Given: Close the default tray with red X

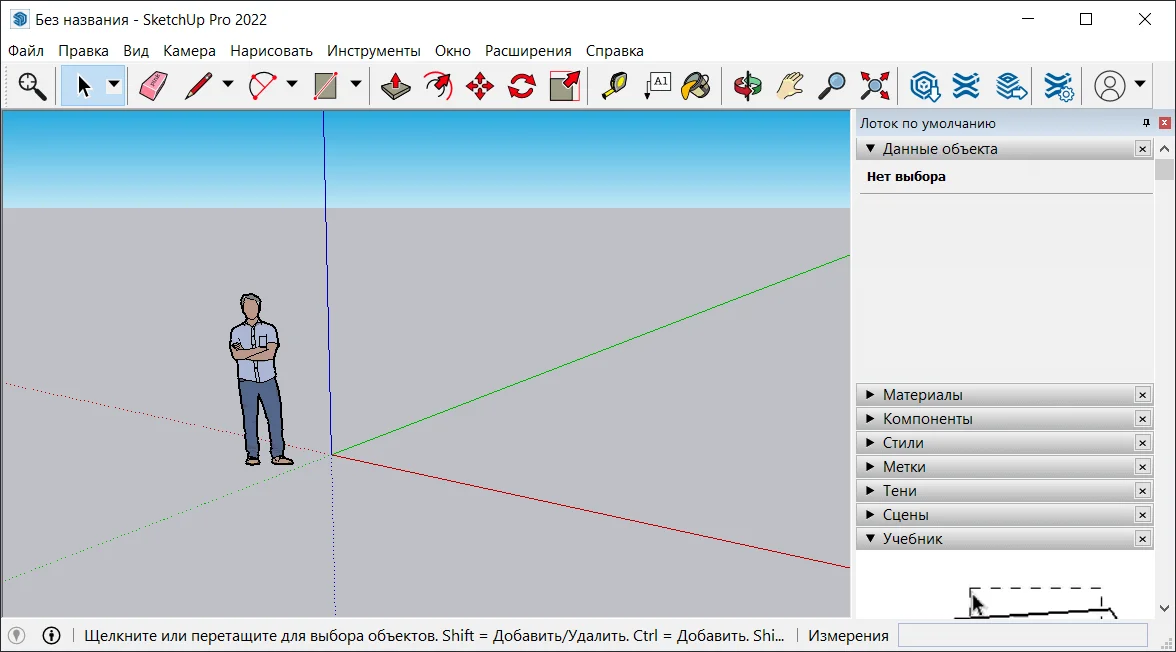Looking at the screenshot, I should 1165,122.
